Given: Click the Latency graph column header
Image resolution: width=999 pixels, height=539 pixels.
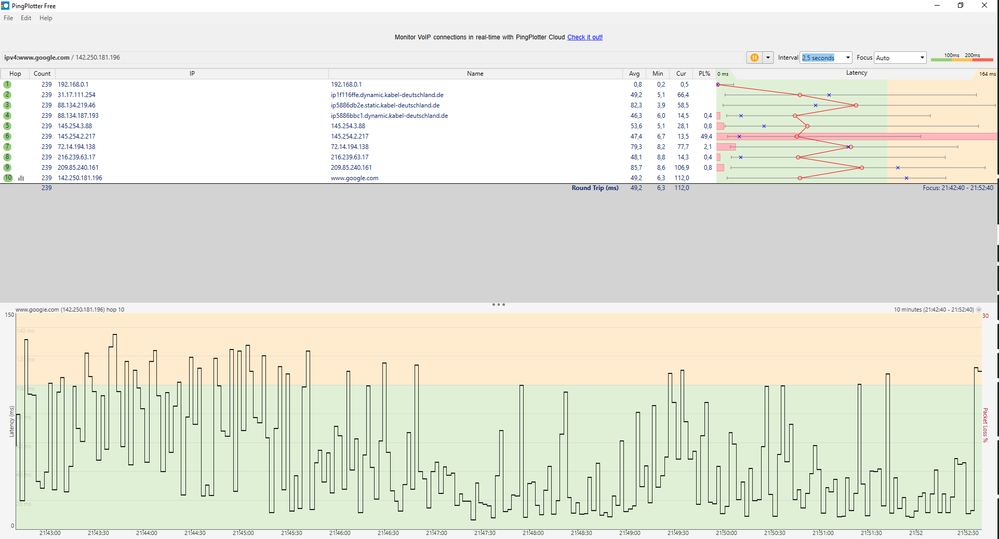Looking at the screenshot, I should click(x=856, y=73).
